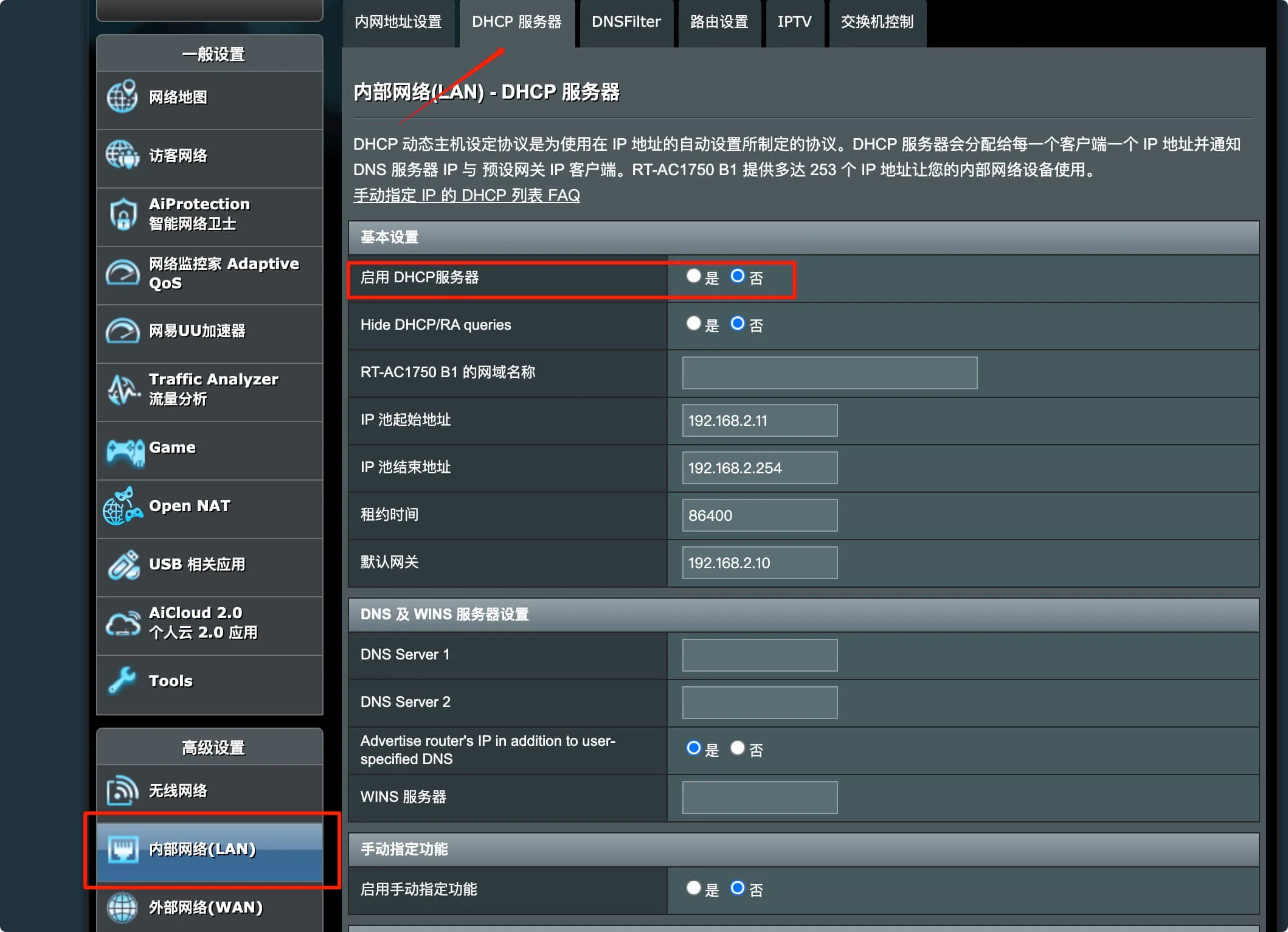The height and width of the screenshot is (932, 1288).
Task: Open the IPTV tab
Action: coord(795,23)
